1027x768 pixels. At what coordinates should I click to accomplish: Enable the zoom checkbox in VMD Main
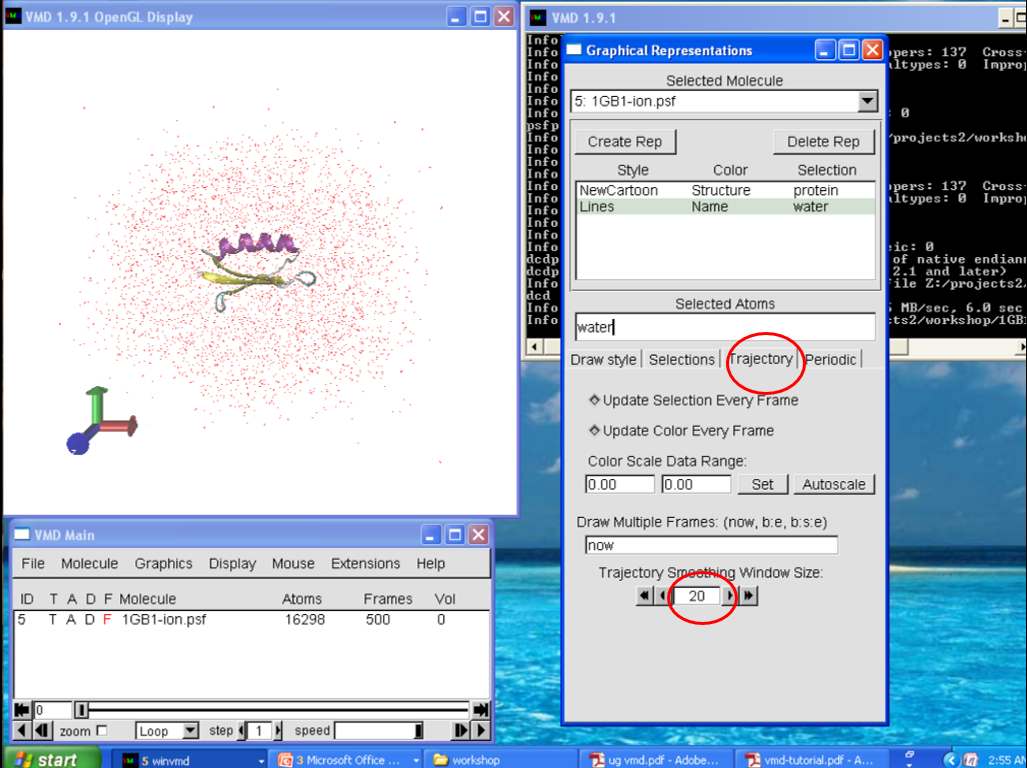pos(102,730)
